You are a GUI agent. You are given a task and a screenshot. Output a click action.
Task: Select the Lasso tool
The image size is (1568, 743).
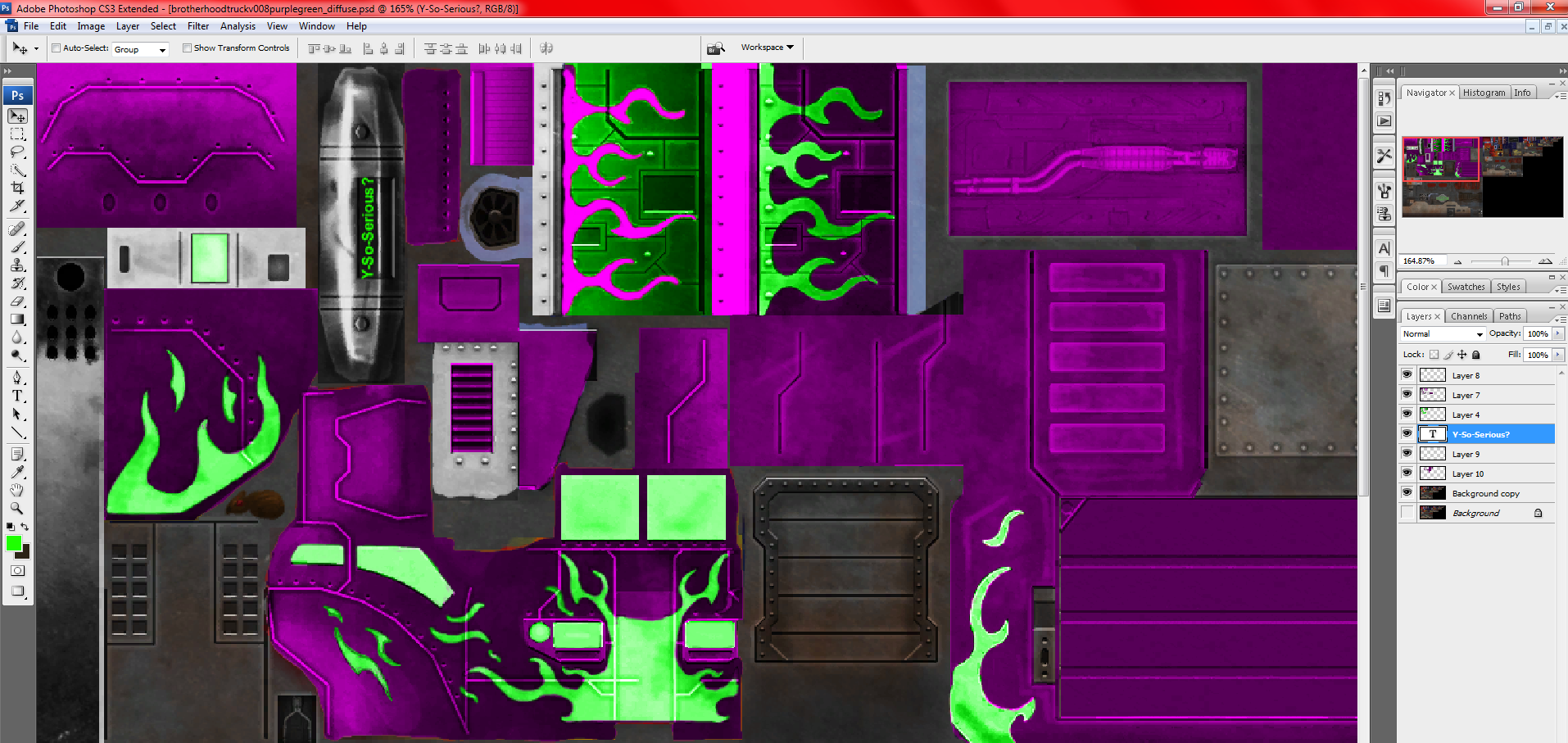click(x=17, y=152)
